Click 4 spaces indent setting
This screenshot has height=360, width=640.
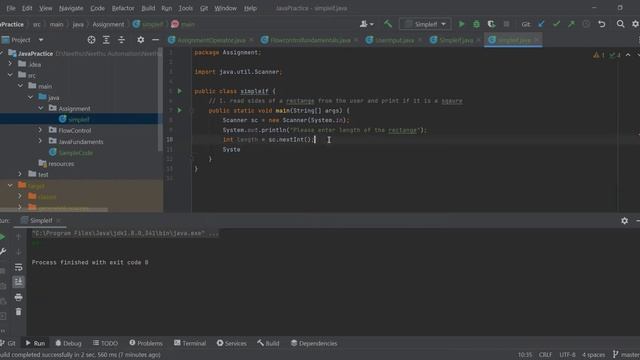tap(593, 355)
